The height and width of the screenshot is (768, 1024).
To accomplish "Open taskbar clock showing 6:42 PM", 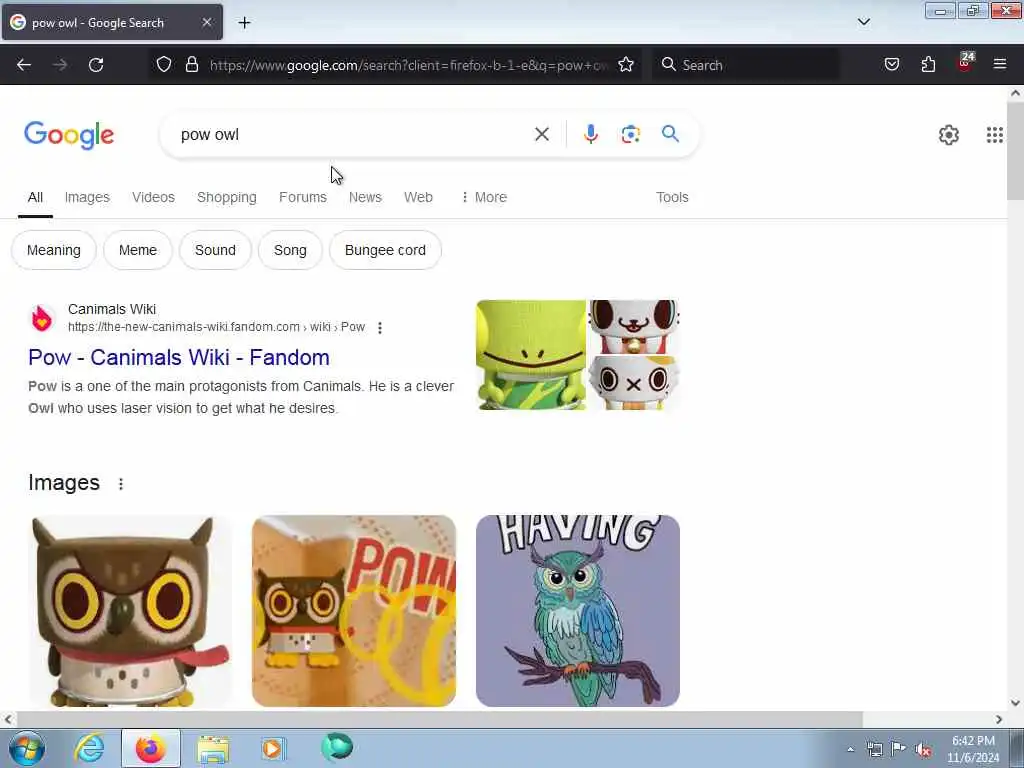I will click(973, 749).
